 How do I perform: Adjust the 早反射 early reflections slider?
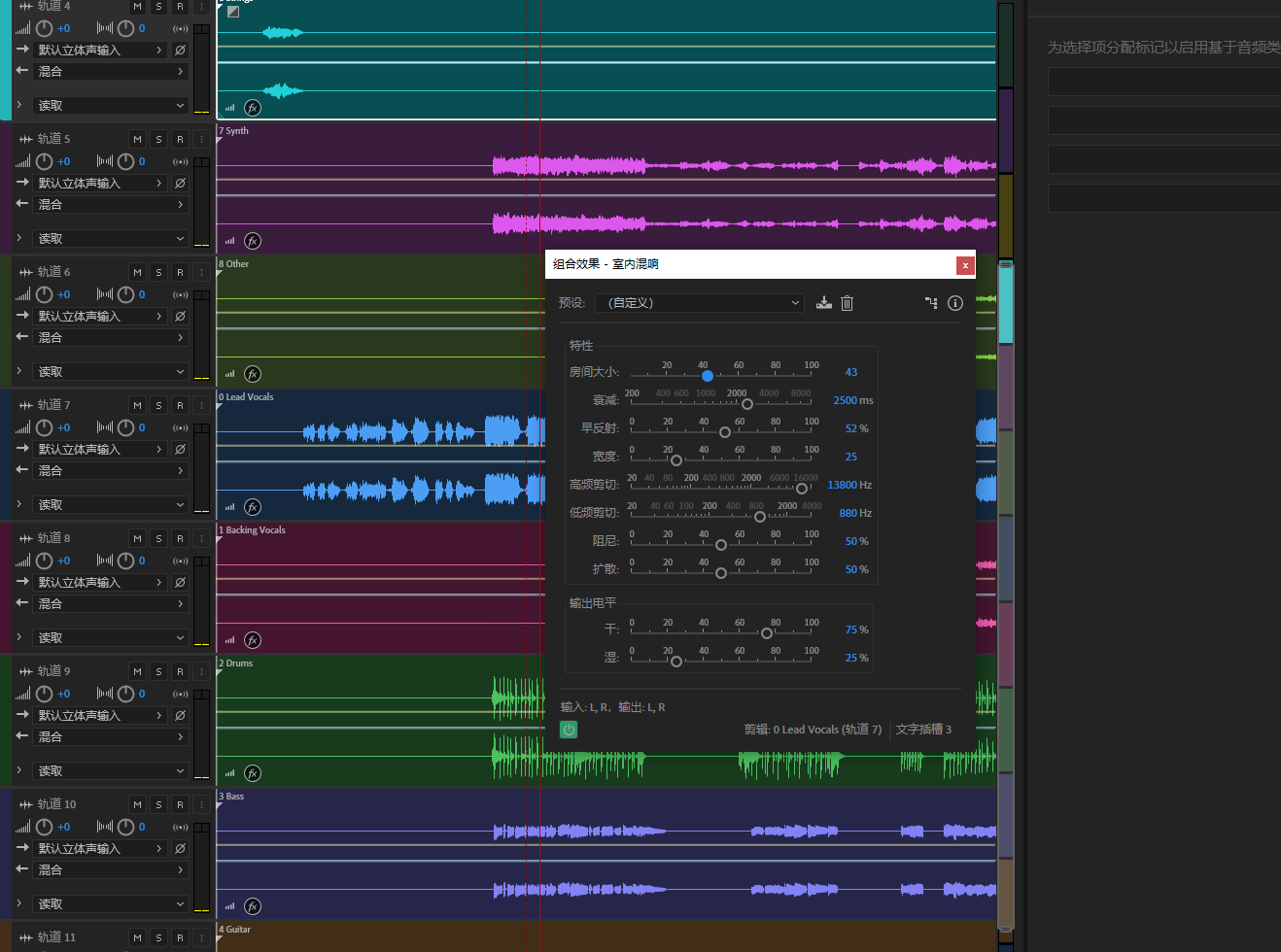pyautogui.click(x=725, y=431)
